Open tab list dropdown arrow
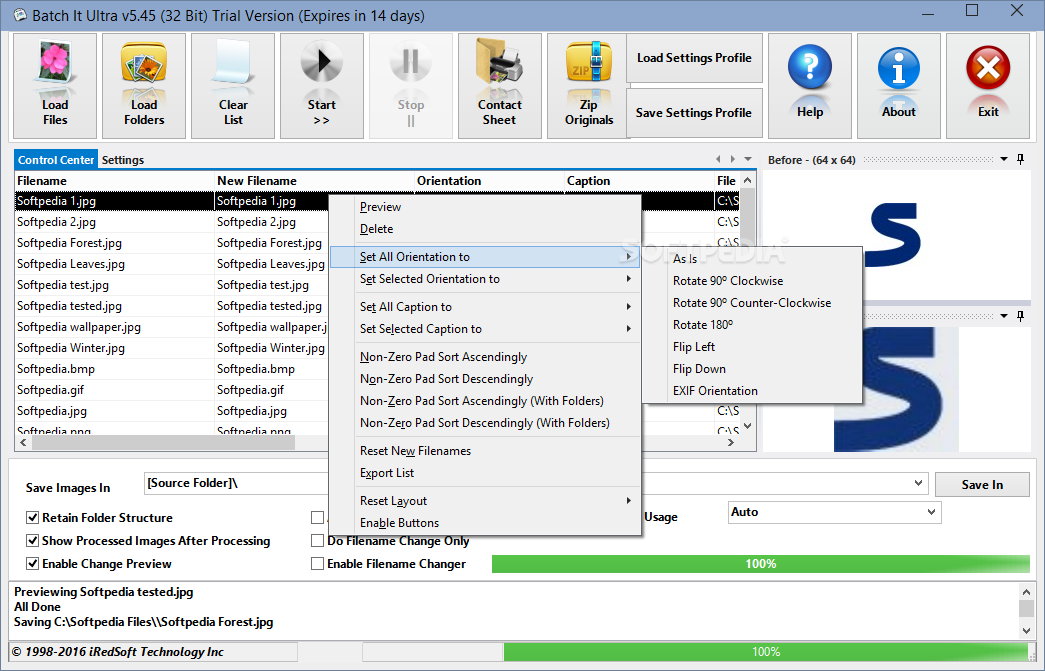The width and height of the screenshot is (1045, 671). point(748,159)
